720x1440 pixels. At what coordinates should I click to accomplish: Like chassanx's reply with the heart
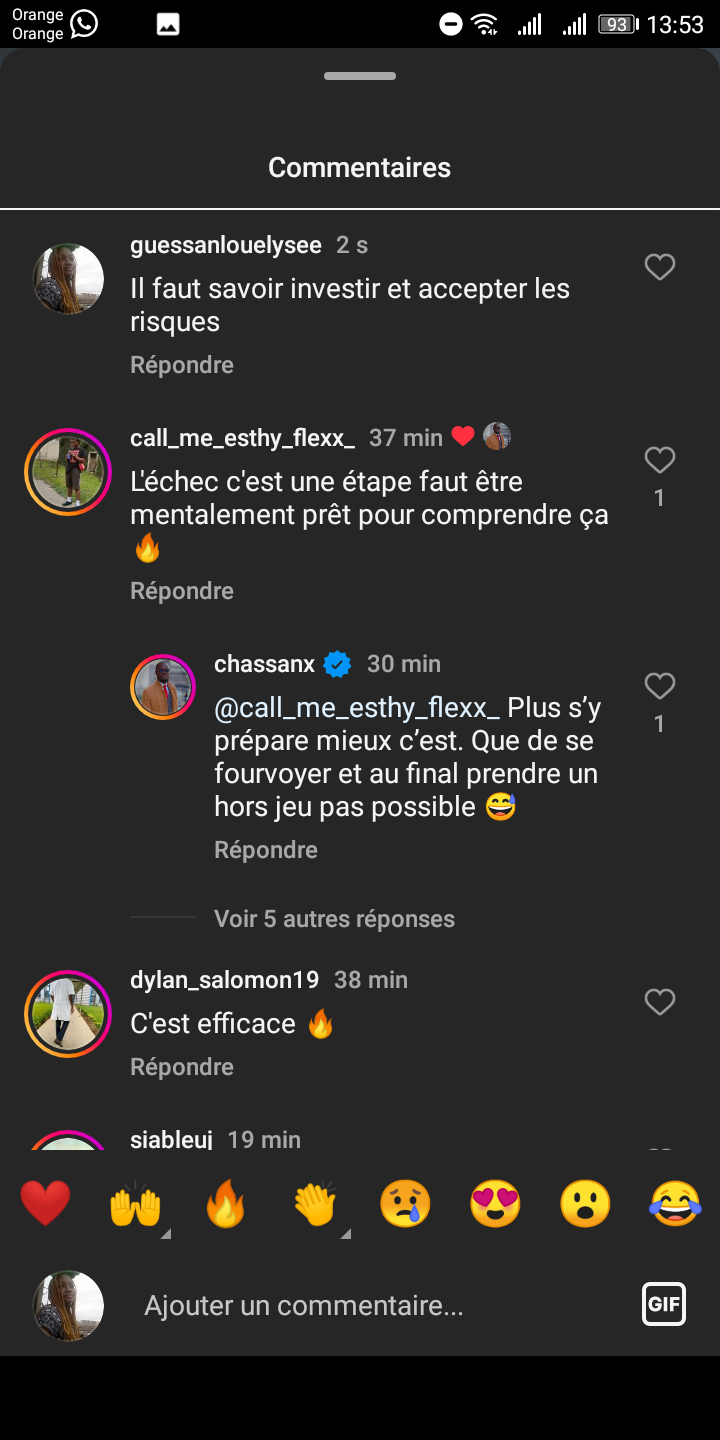659,686
